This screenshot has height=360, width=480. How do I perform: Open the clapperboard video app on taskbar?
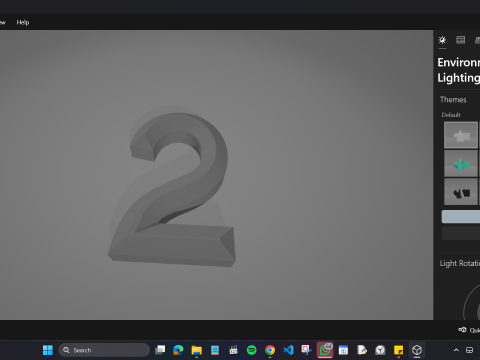(233, 350)
